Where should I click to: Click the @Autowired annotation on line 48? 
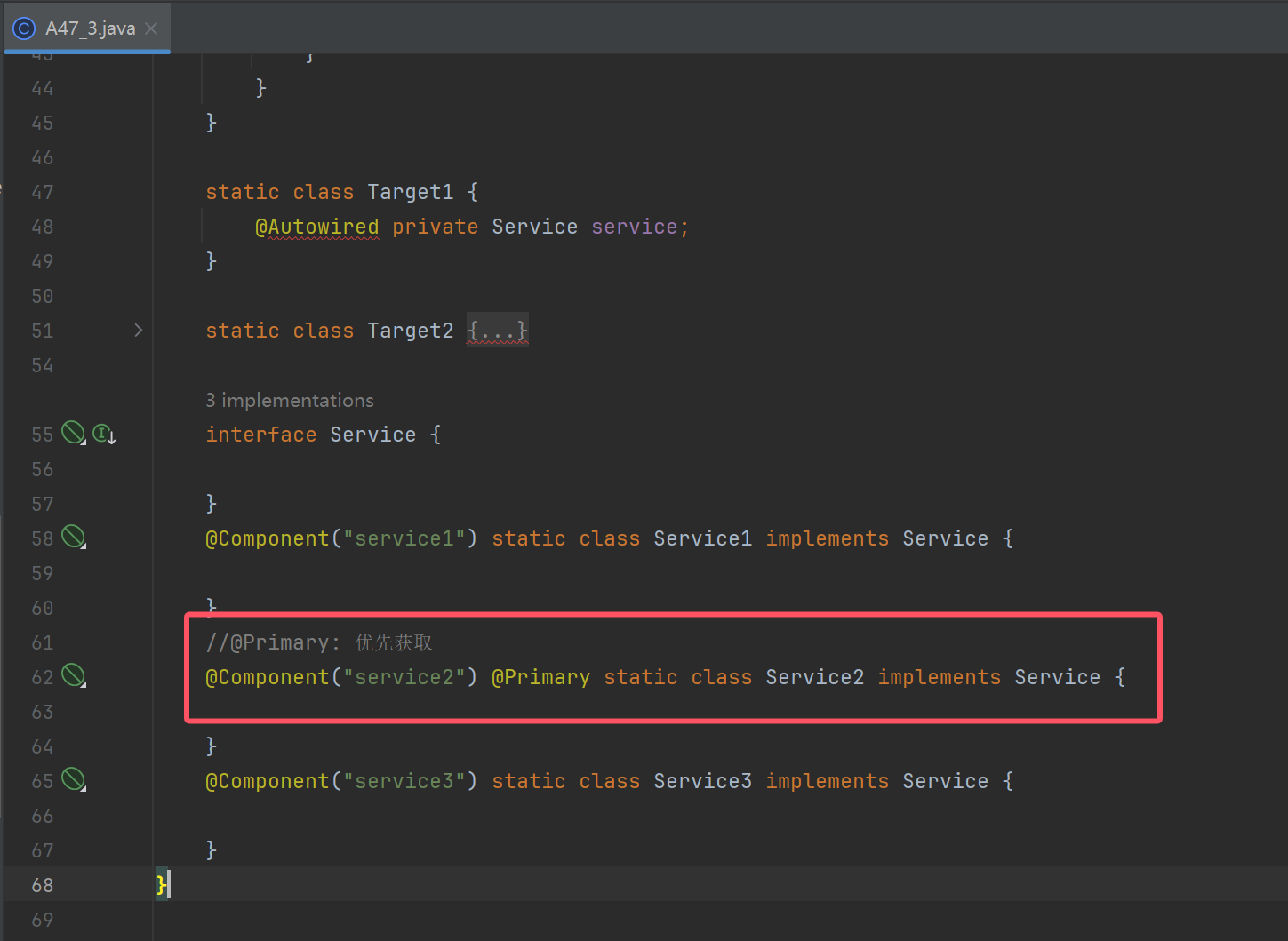[317, 227]
